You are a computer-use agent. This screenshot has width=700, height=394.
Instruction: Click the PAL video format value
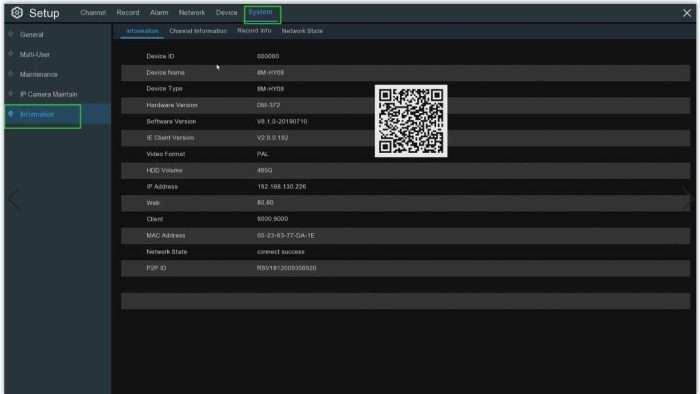click(262, 154)
